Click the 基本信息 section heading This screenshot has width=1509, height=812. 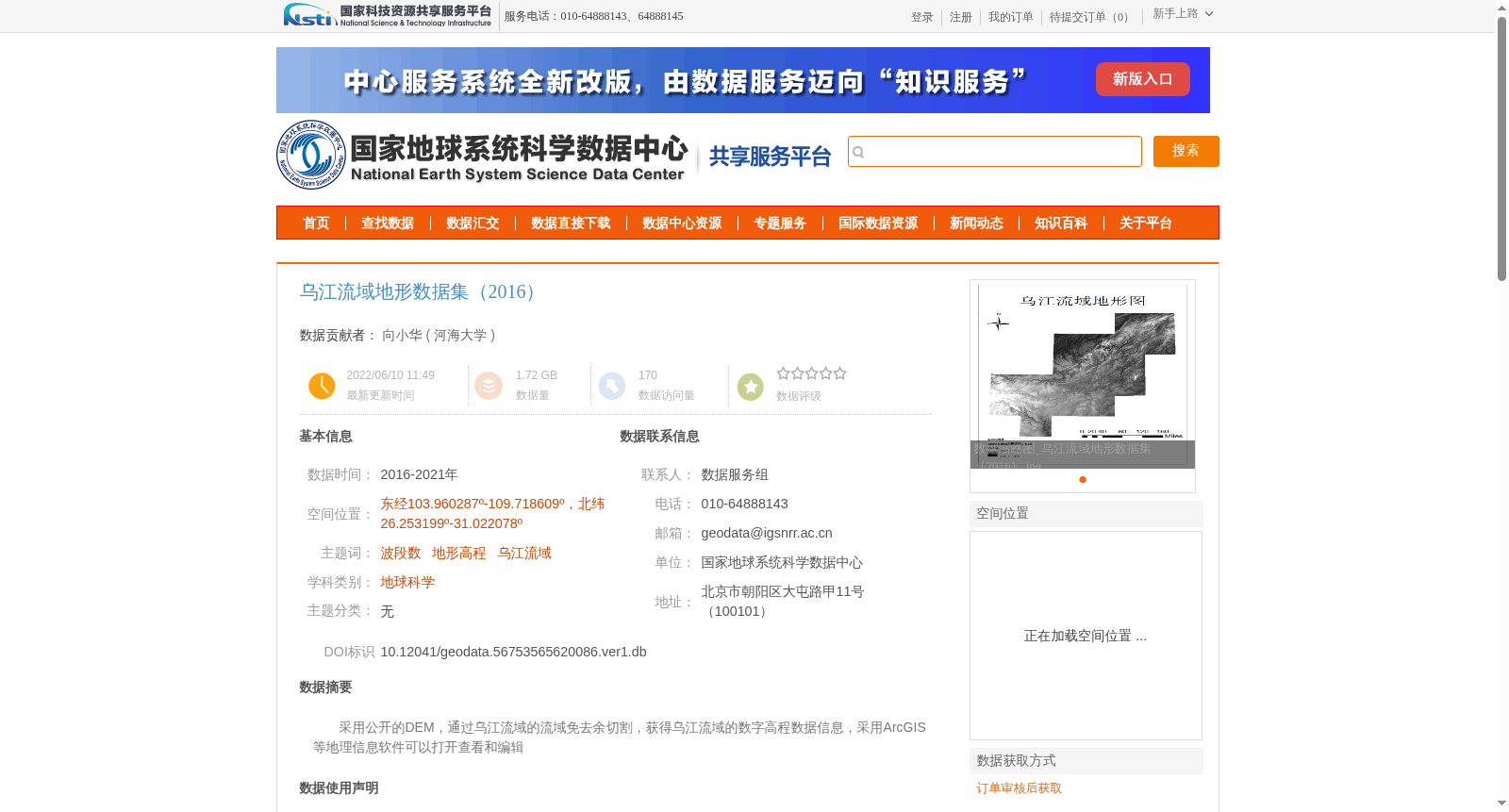(x=325, y=437)
